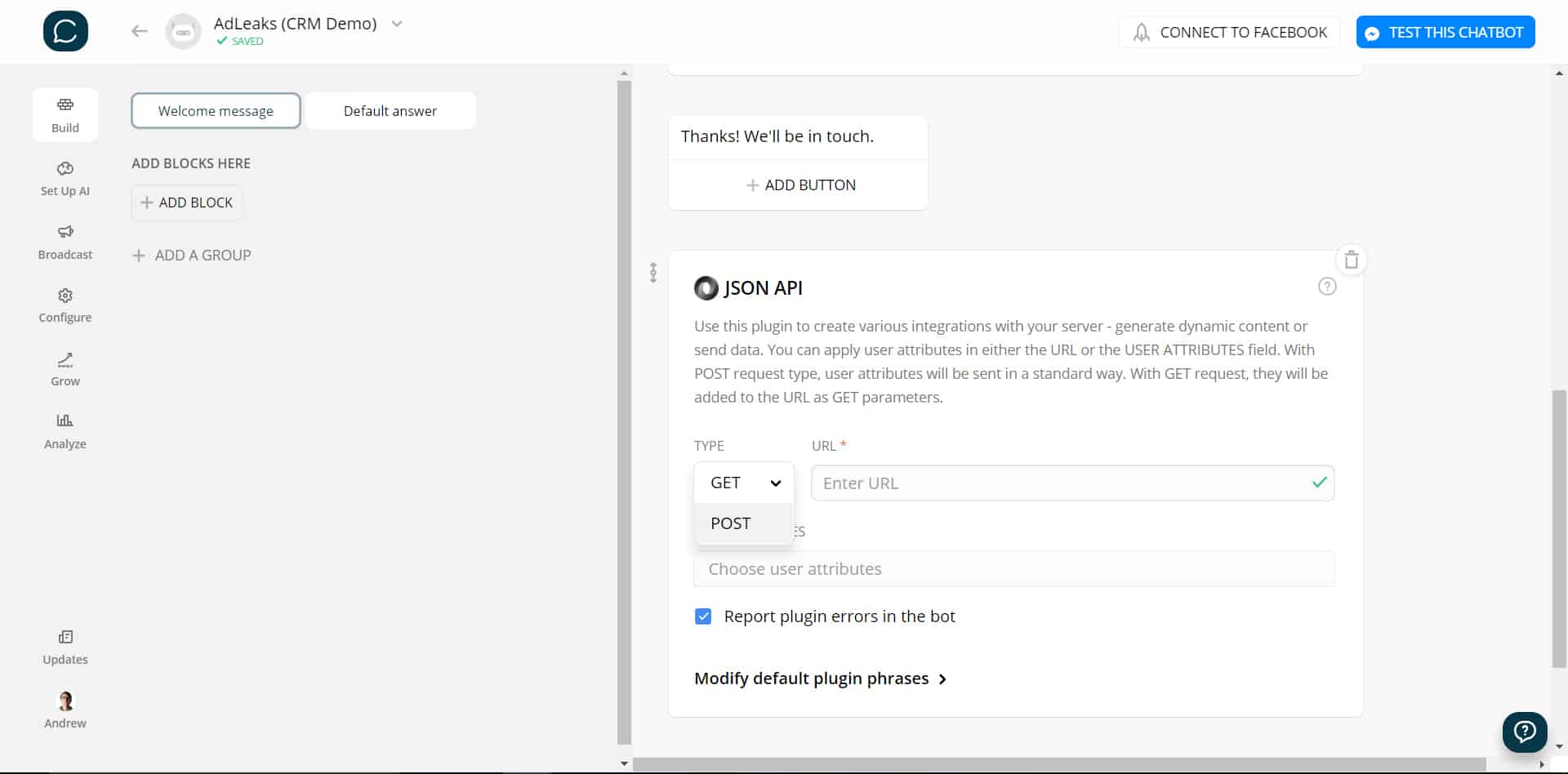Click CONNECT TO FACEBOOK button
Screen dimensions: 1568x774
click(1229, 32)
